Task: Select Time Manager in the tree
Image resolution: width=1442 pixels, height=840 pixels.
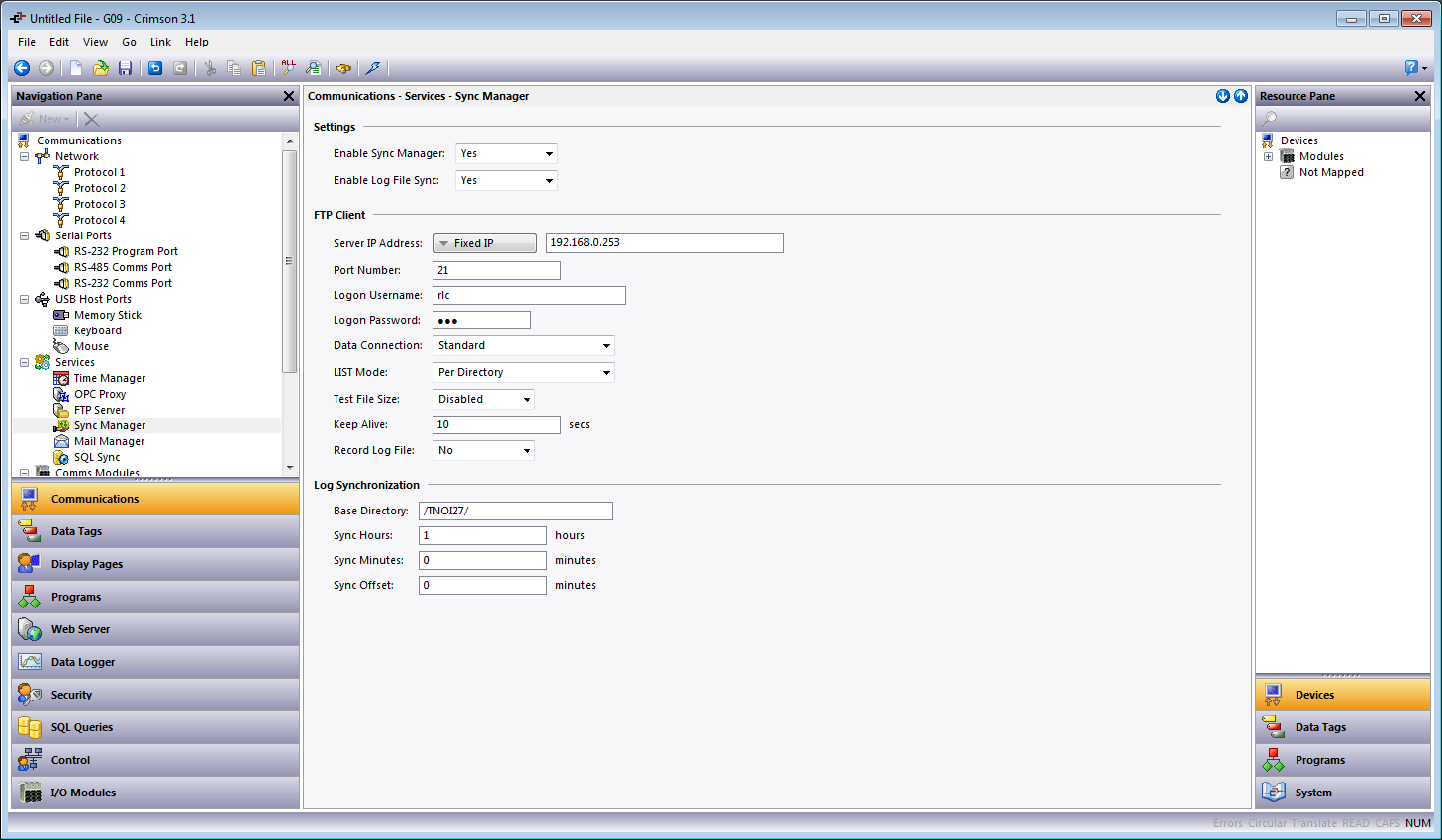Action: coord(109,378)
